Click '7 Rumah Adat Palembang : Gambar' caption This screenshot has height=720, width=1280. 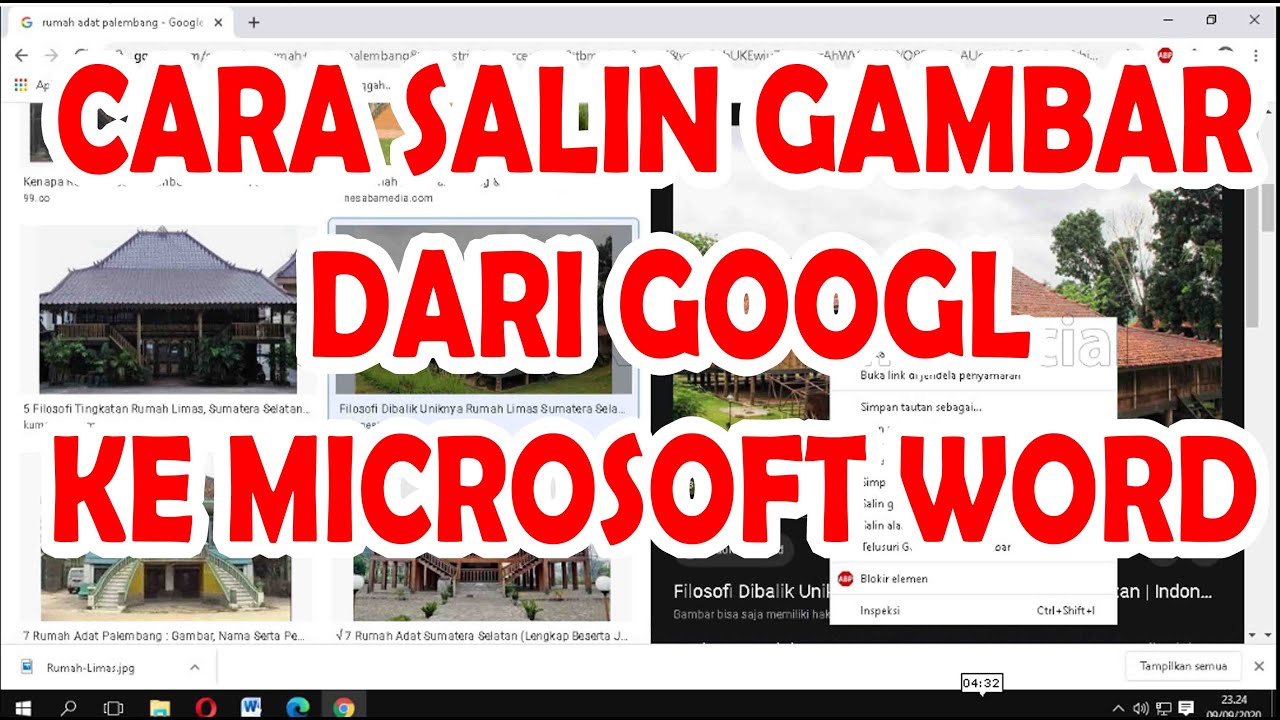(x=164, y=635)
